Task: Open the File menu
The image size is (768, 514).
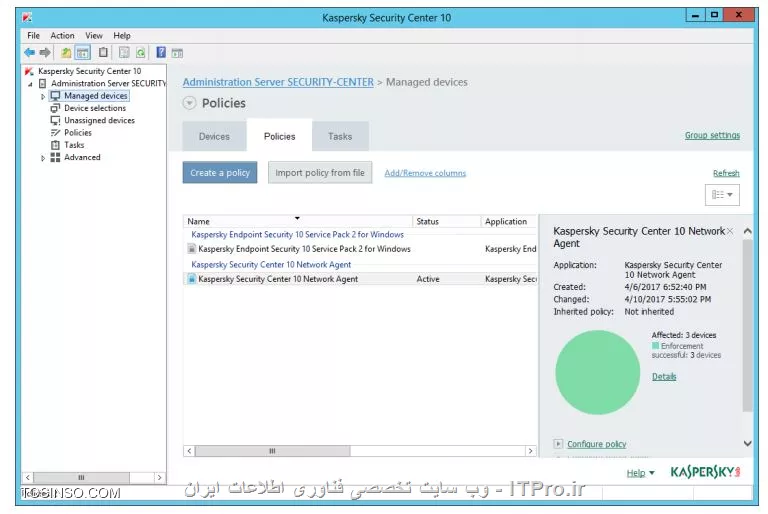Action: pos(33,35)
